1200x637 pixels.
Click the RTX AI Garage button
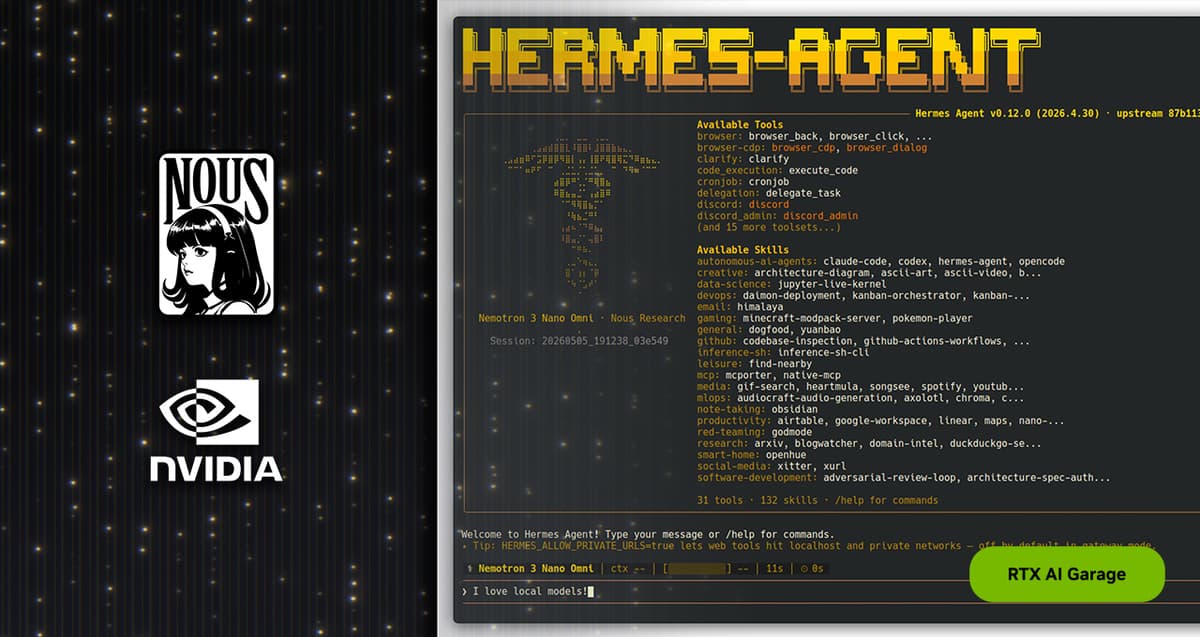click(1067, 574)
